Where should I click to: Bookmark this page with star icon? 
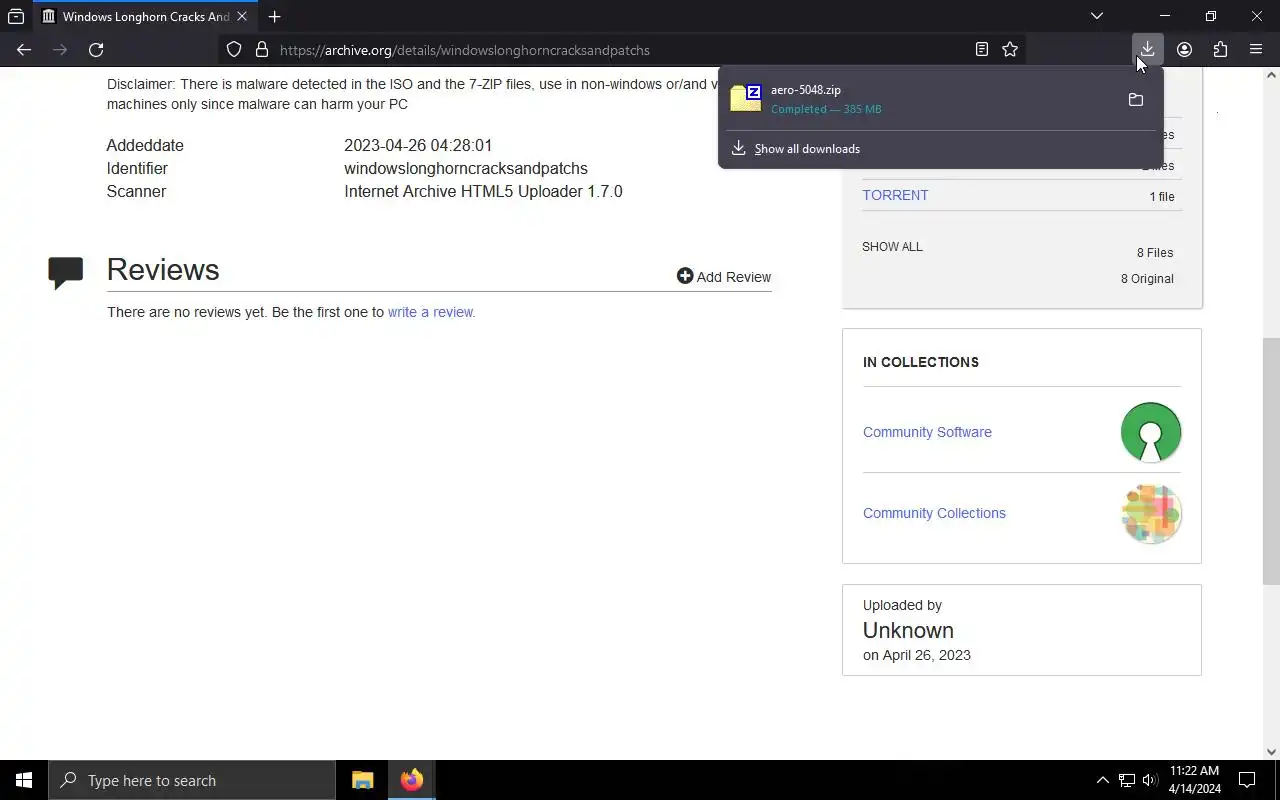coord(1010,50)
